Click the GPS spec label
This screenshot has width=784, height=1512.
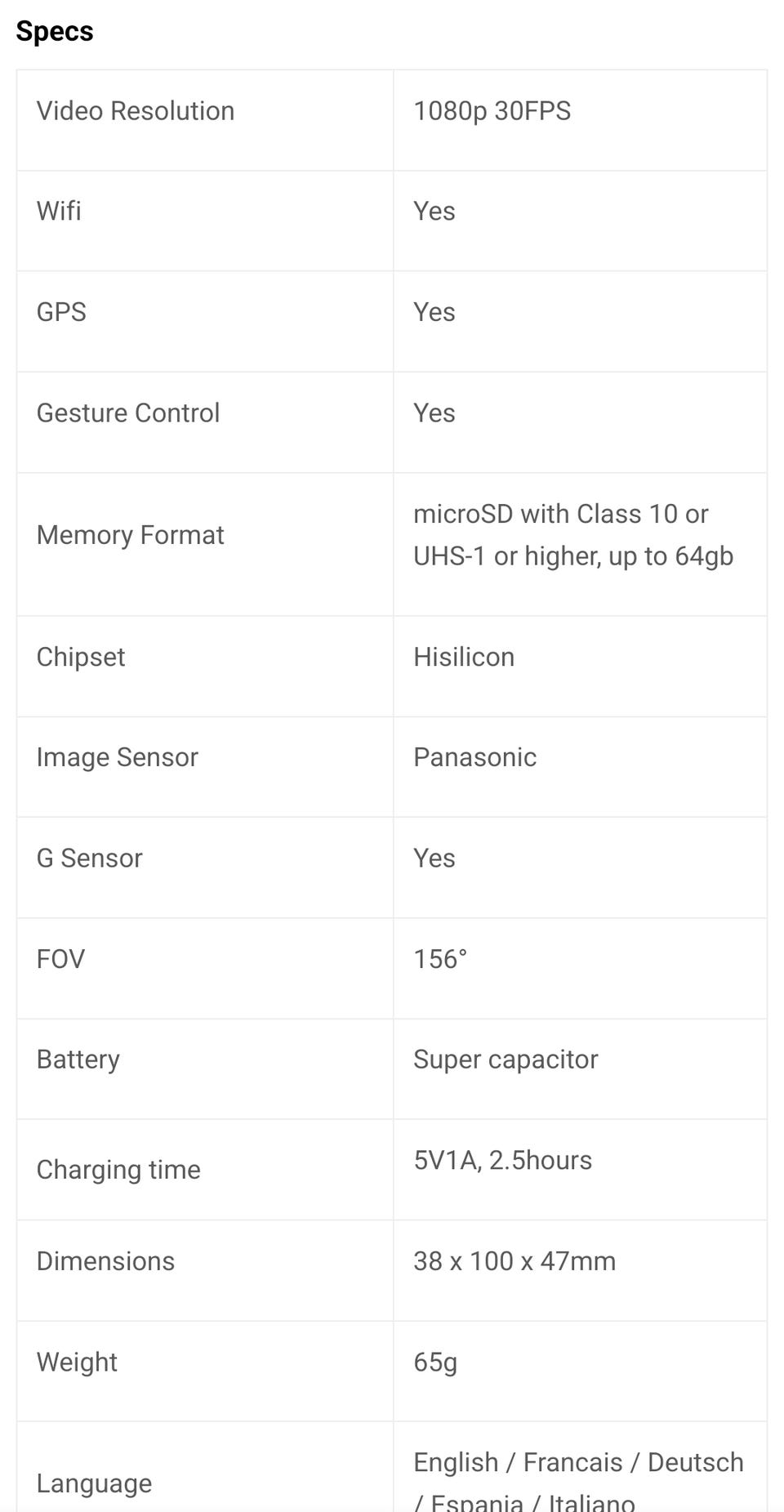click(61, 312)
